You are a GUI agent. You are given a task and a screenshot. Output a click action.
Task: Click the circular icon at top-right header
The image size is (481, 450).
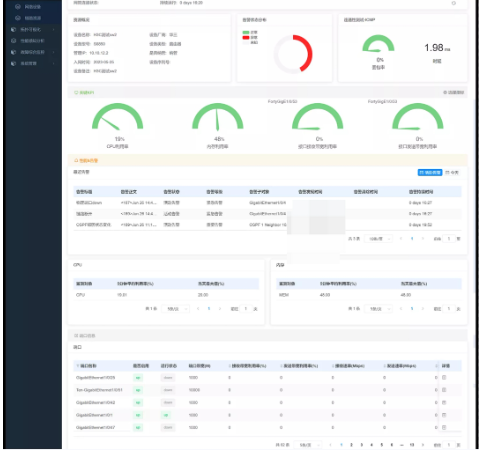tap(454, 3)
